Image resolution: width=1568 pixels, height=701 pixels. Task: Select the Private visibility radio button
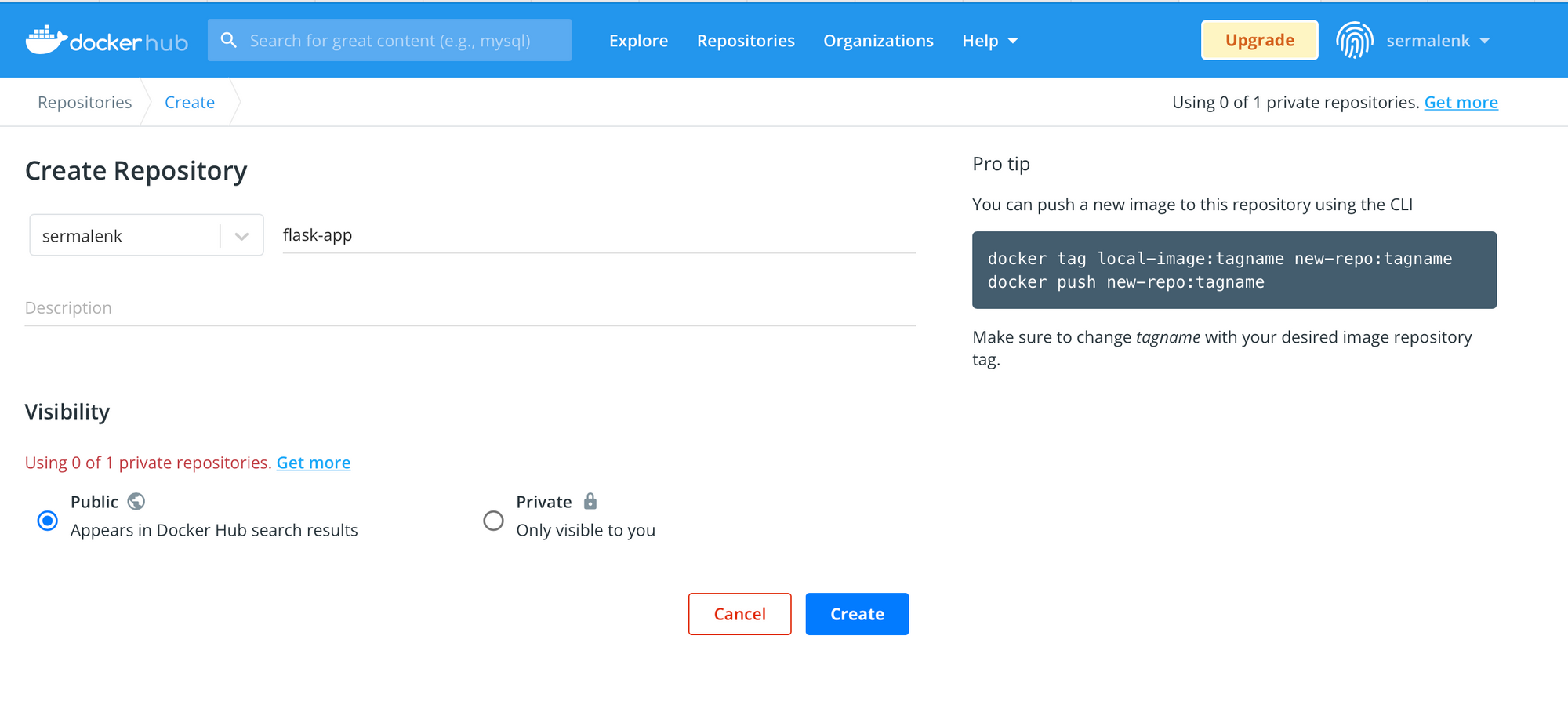click(493, 521)
